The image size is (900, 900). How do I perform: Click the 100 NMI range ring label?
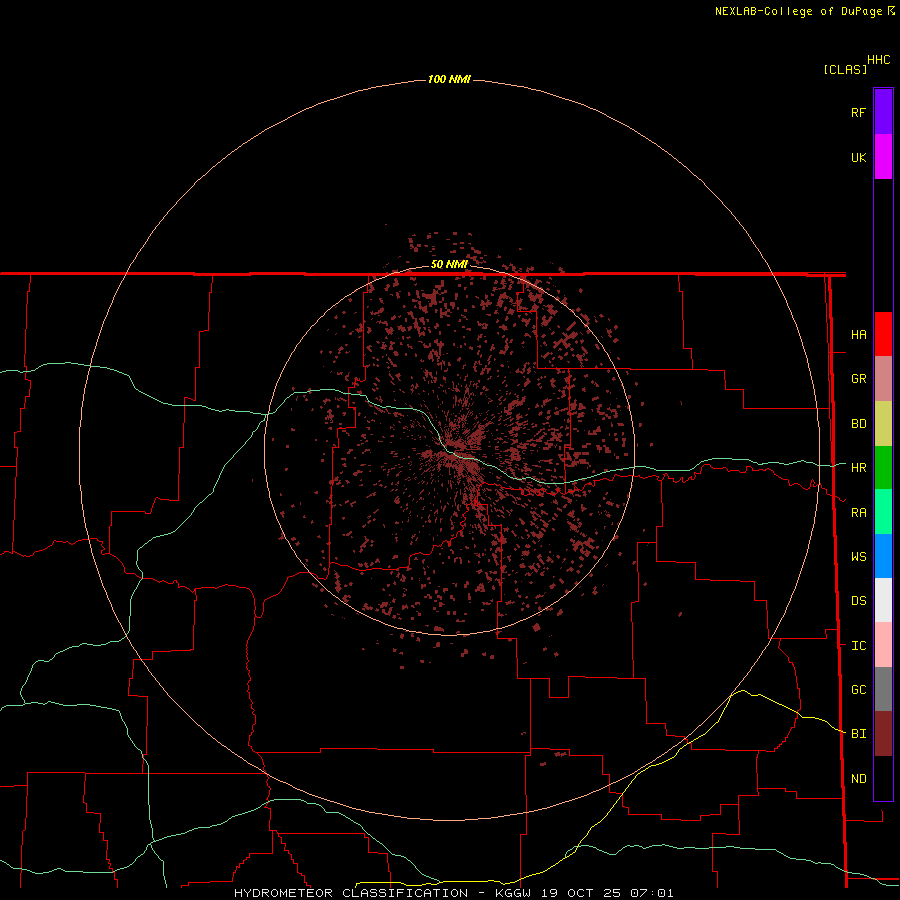click(x=449, y=79)
